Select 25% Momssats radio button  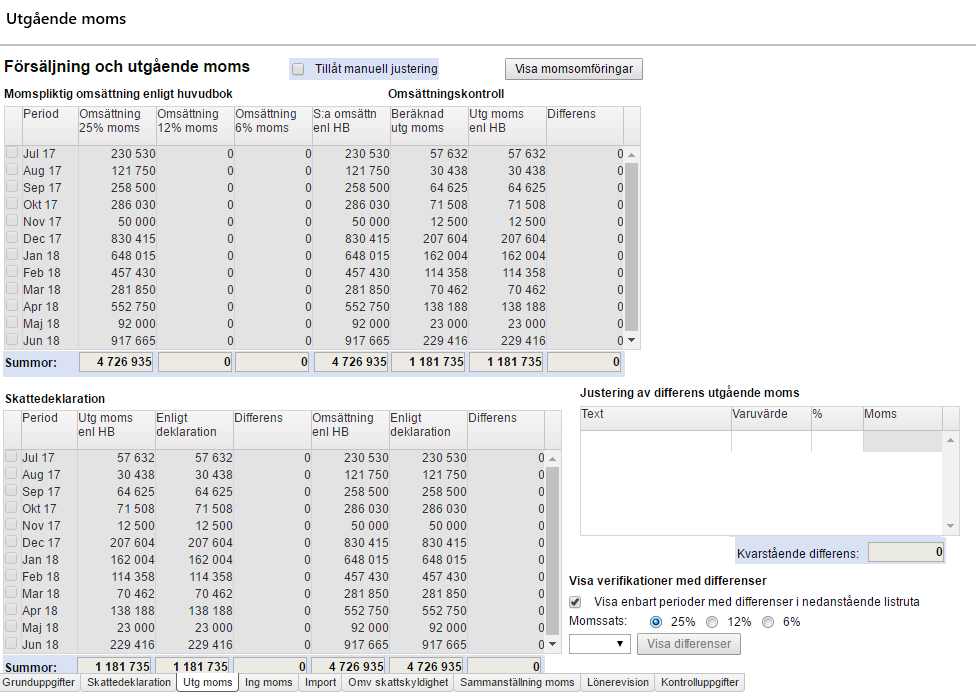point(655,622)
